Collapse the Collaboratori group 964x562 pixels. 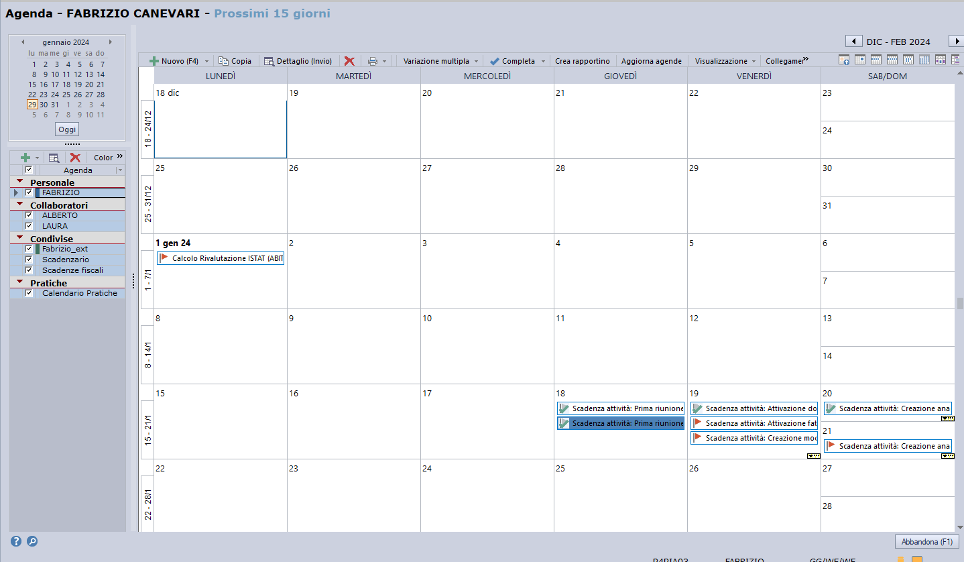[x=20, y=204]
